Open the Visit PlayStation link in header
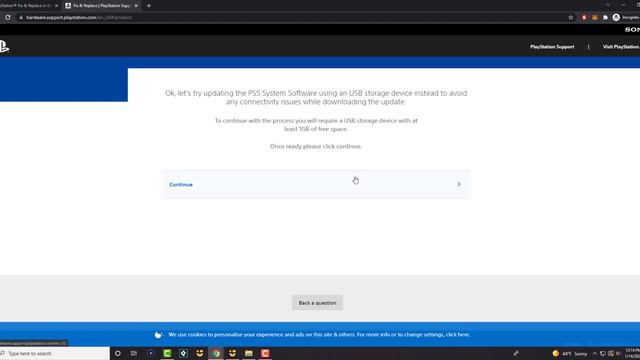 pyautogui.click(x=621, y=47)
